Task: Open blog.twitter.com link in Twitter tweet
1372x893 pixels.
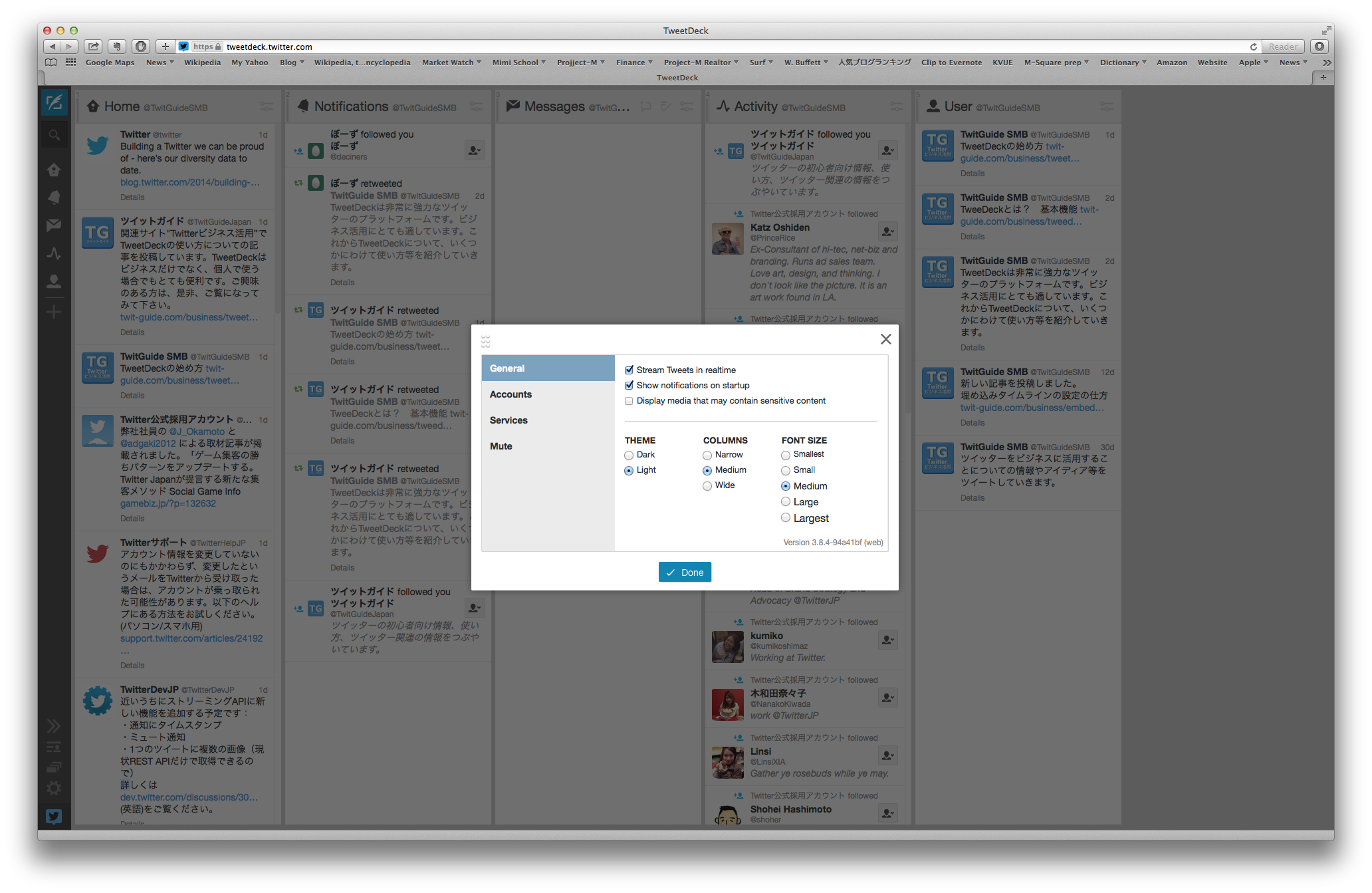Action: pyautogui.click(x=190, y=182)
